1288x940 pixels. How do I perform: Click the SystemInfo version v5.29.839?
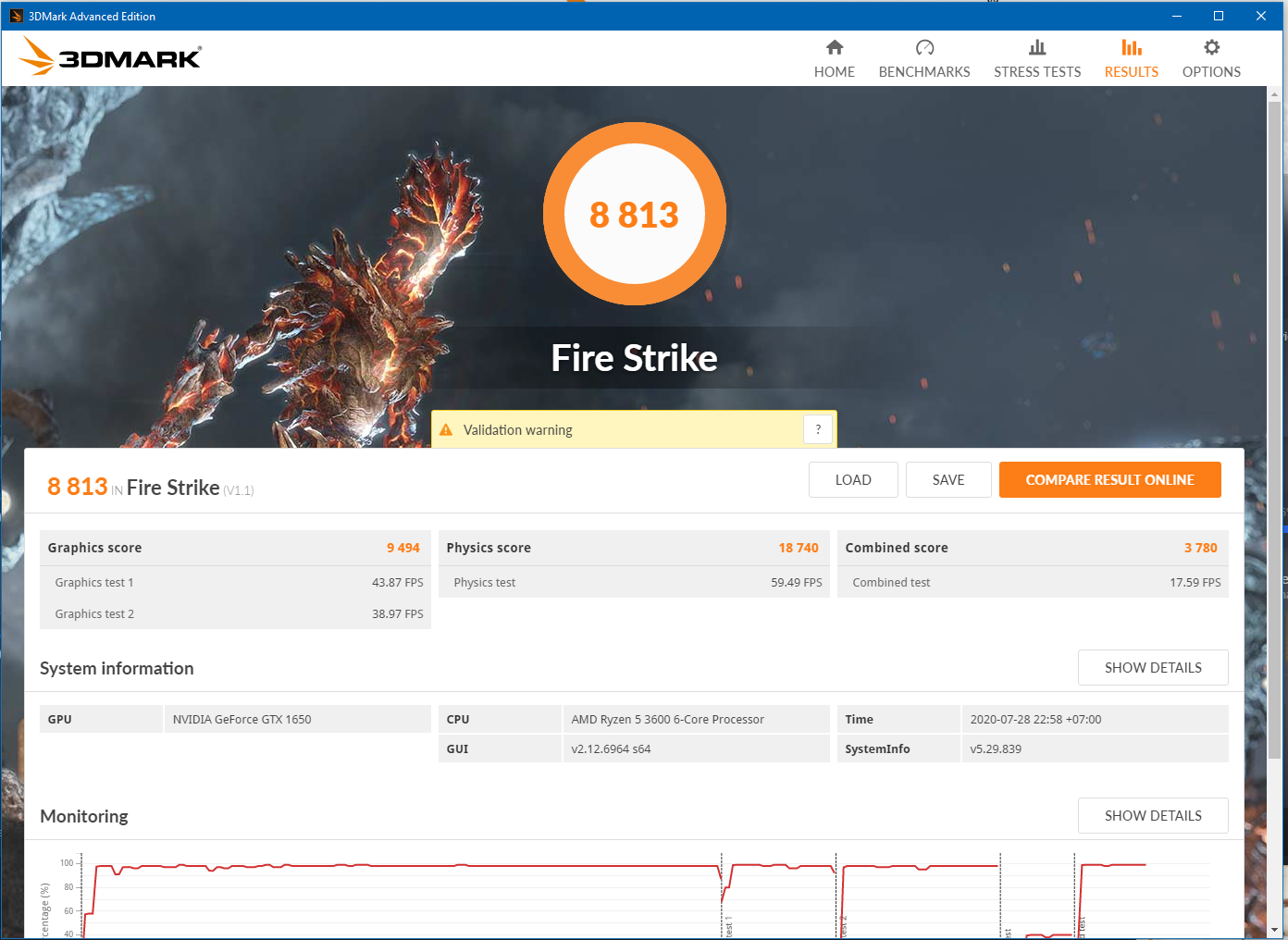pos(996,749)
